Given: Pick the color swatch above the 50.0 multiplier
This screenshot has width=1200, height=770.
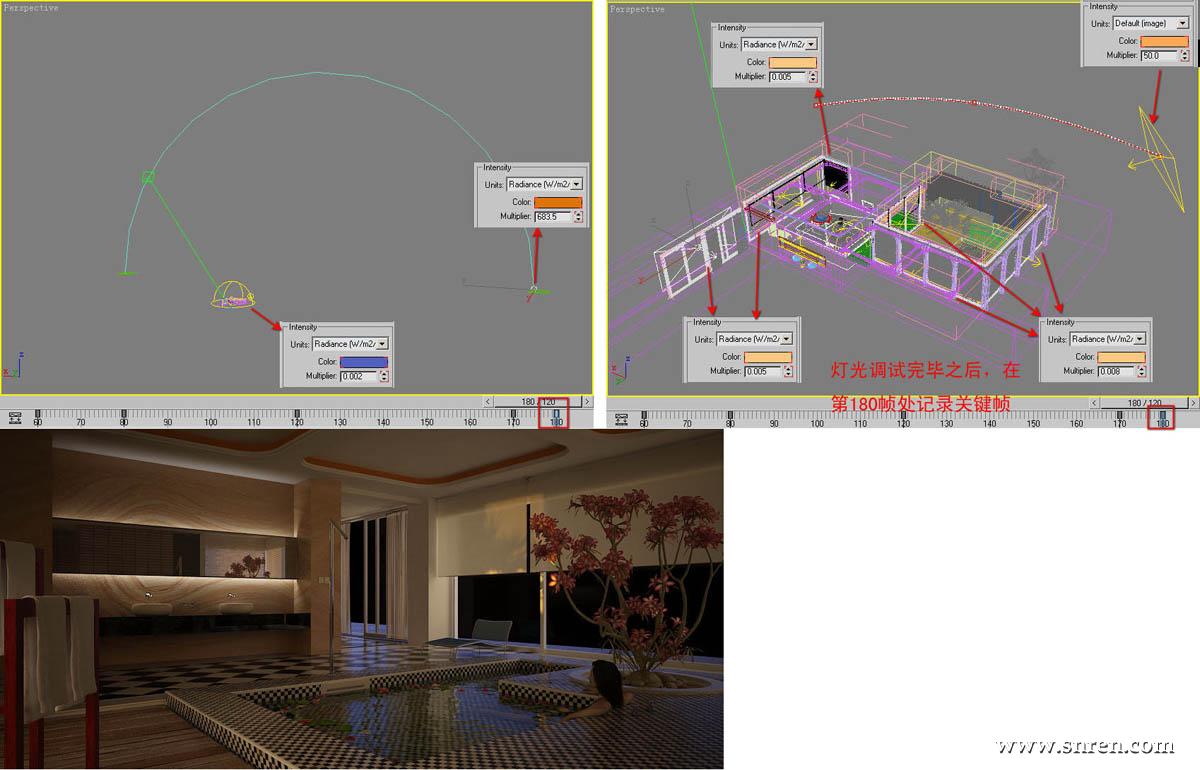Looking at the screenshot, I should click(1165, 41).
